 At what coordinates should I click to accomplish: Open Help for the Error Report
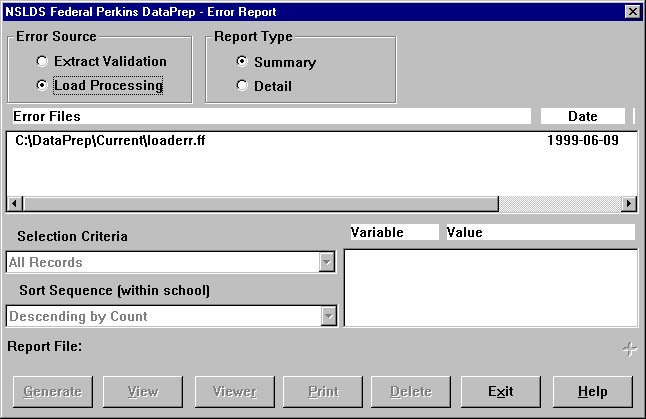pyautogui.click(x=593, y=391)
